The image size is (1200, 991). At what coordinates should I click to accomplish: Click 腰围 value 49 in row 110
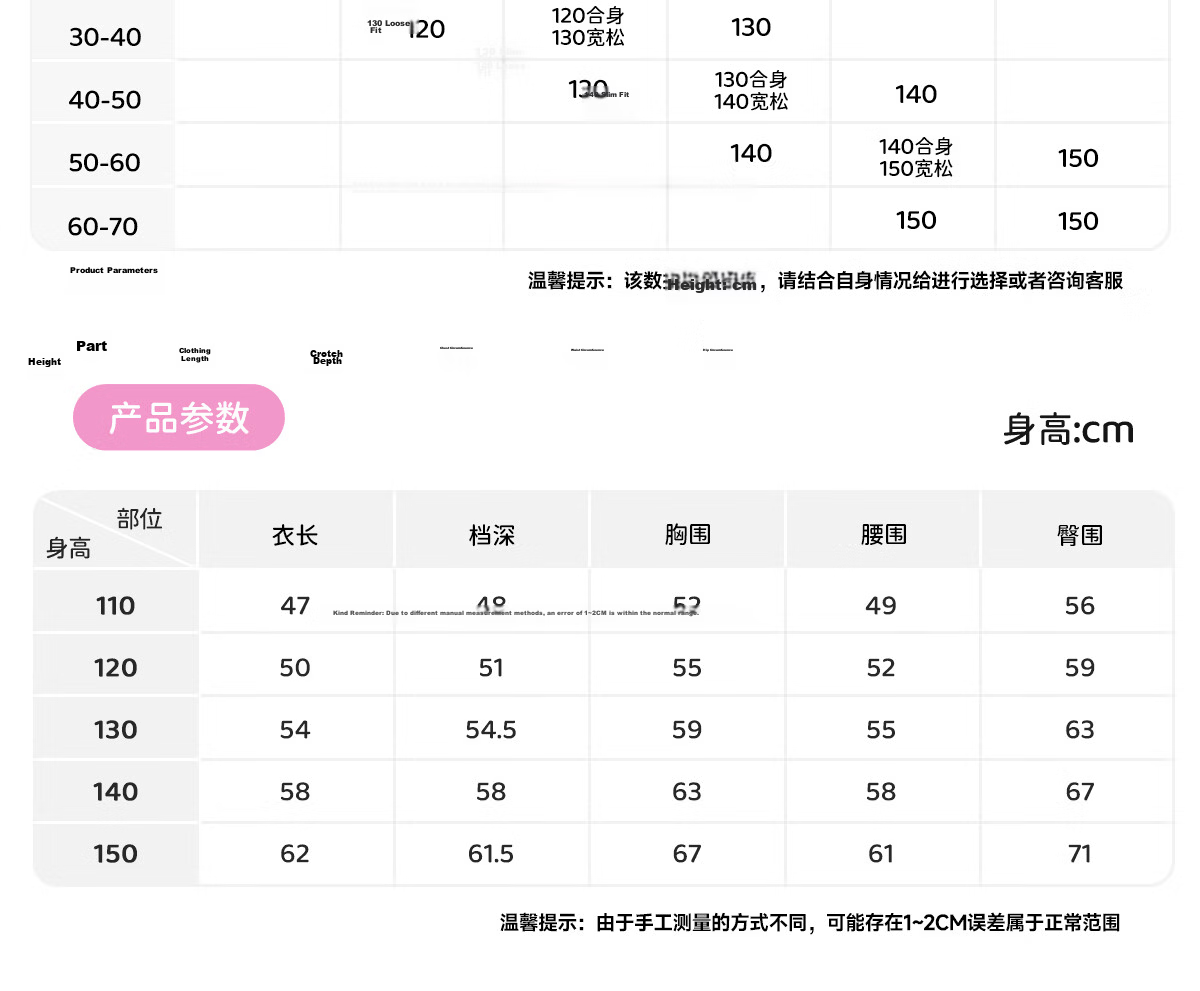[881, 605]
